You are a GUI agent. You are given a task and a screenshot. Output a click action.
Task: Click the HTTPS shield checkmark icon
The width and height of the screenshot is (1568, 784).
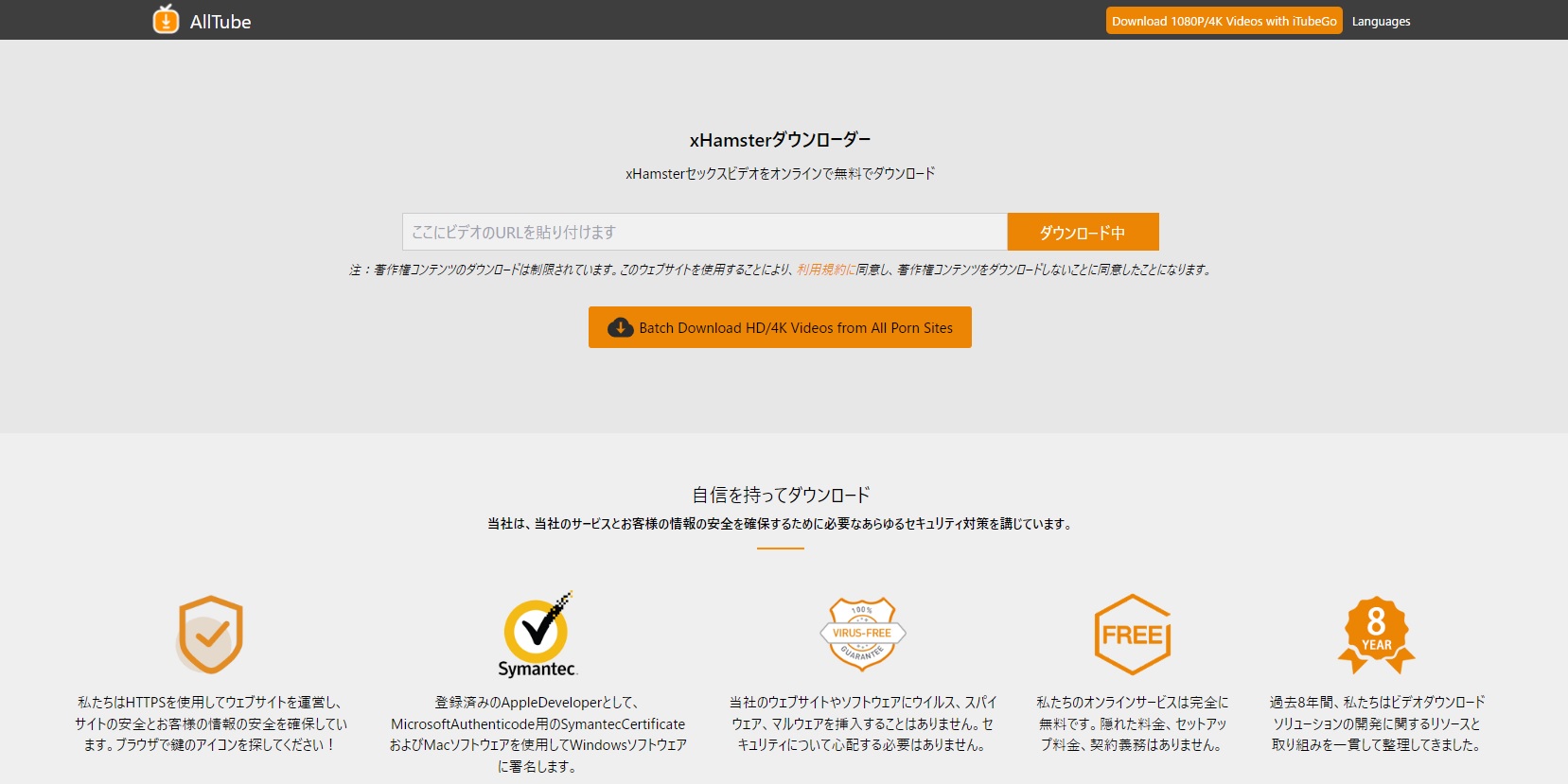coord(211,635)
